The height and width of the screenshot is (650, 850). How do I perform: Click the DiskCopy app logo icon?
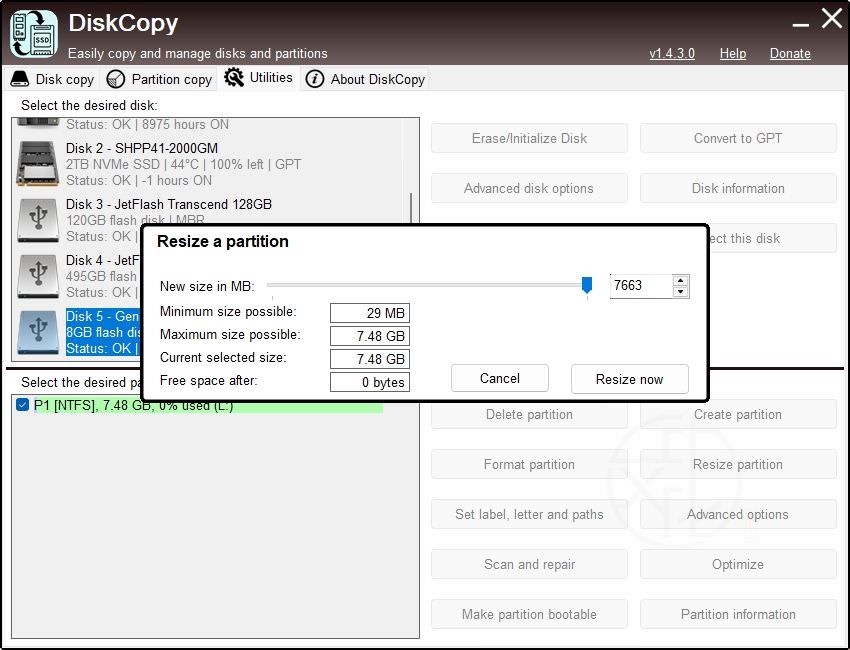tap(33, 33)
